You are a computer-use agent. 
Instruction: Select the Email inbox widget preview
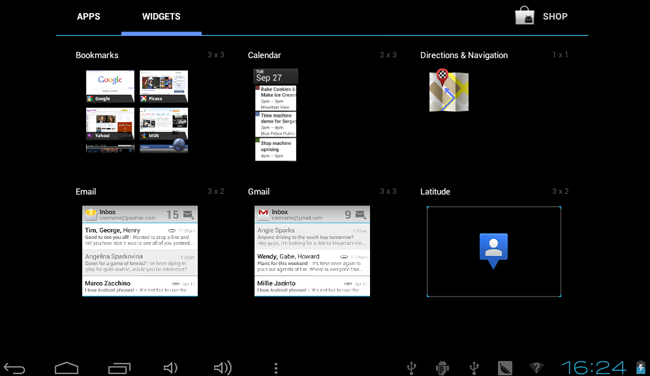140,251
